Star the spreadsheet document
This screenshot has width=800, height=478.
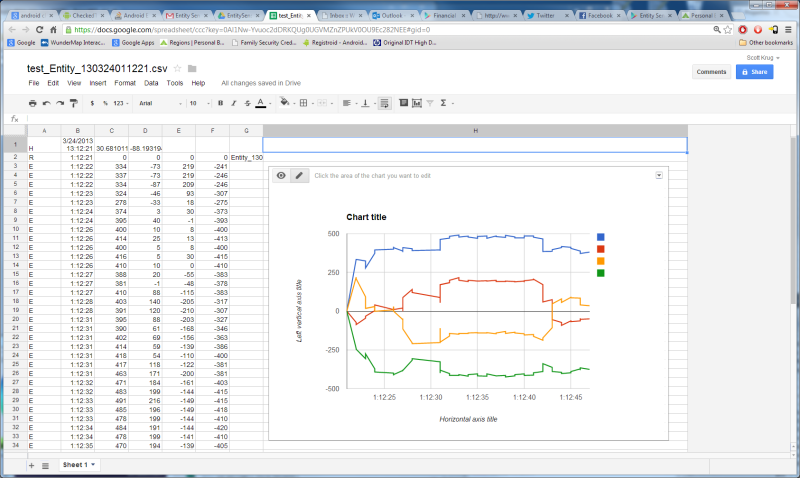tap(178, 68)
